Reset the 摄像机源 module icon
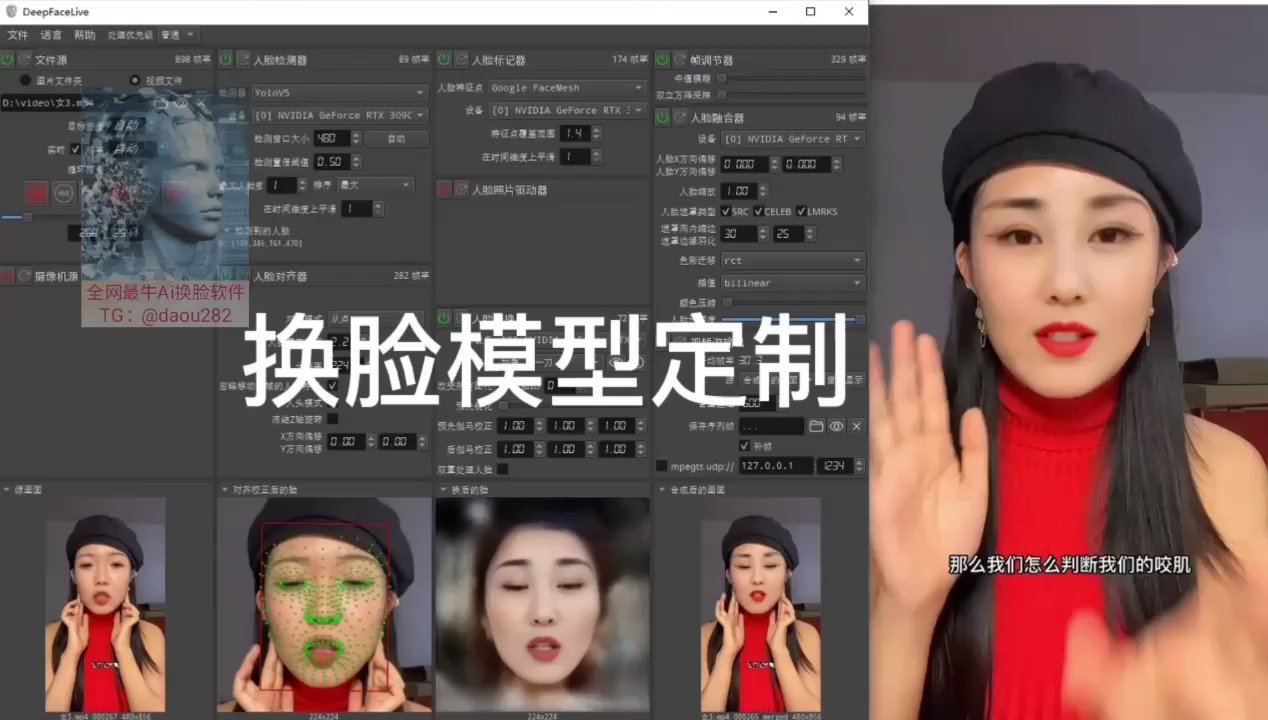Image resolution: width=1268 pixels, height=720 pixels. point(24,276)
